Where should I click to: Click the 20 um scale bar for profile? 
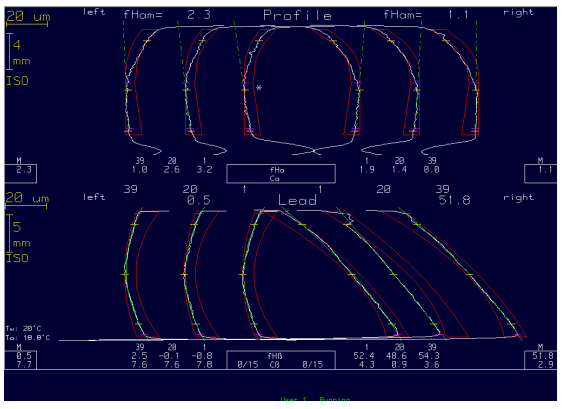click(27, 19)
